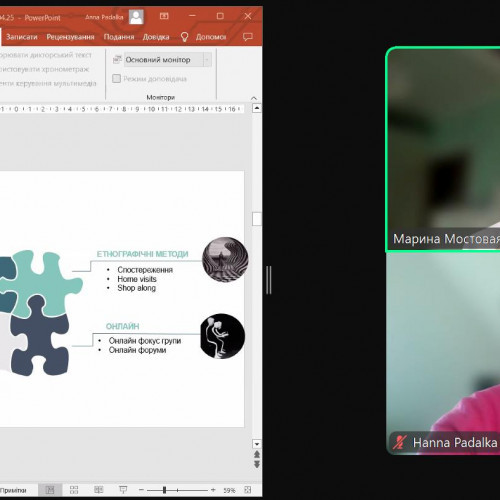Open the Подання ribbon tab
The height and width of the screenshot is (500, 500).
tap(119, 37)
